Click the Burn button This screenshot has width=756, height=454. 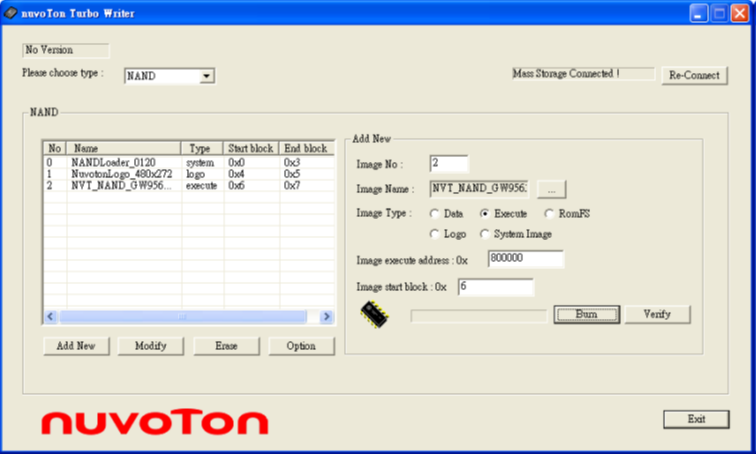[586, 314]
